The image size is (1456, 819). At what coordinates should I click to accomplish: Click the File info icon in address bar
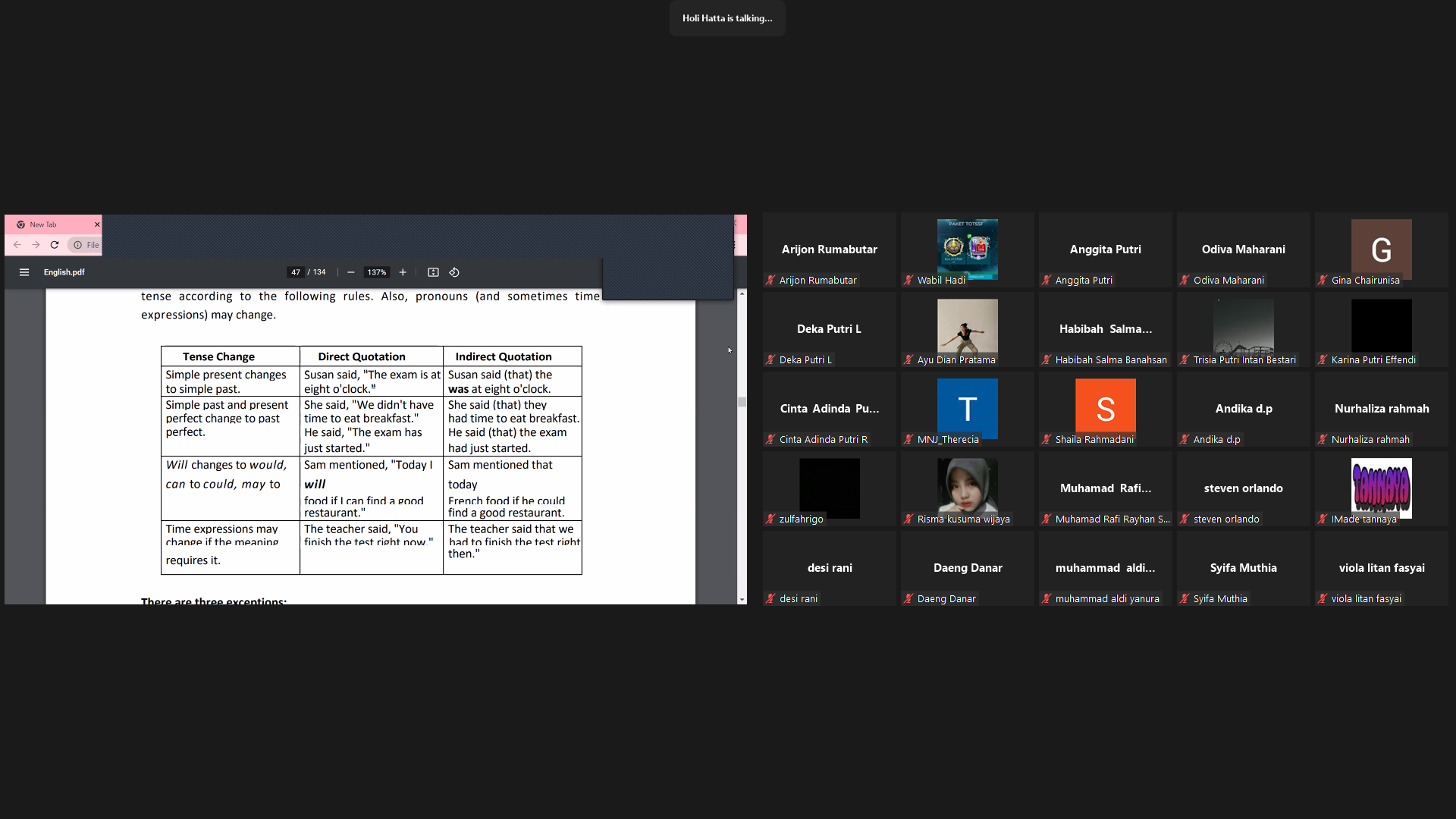click(x=77, y=245)
